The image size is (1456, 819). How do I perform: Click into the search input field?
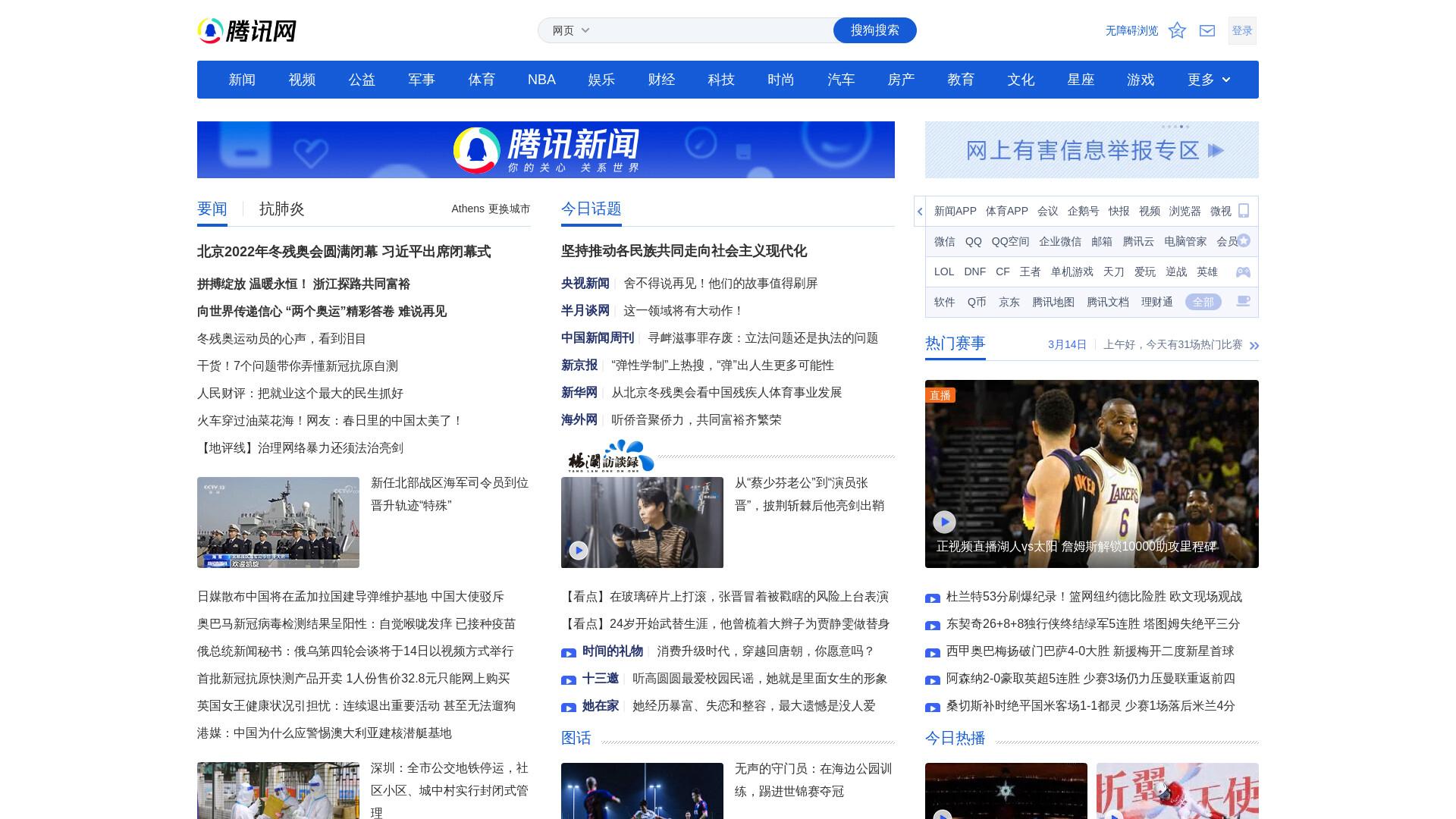tap(713, 30)
